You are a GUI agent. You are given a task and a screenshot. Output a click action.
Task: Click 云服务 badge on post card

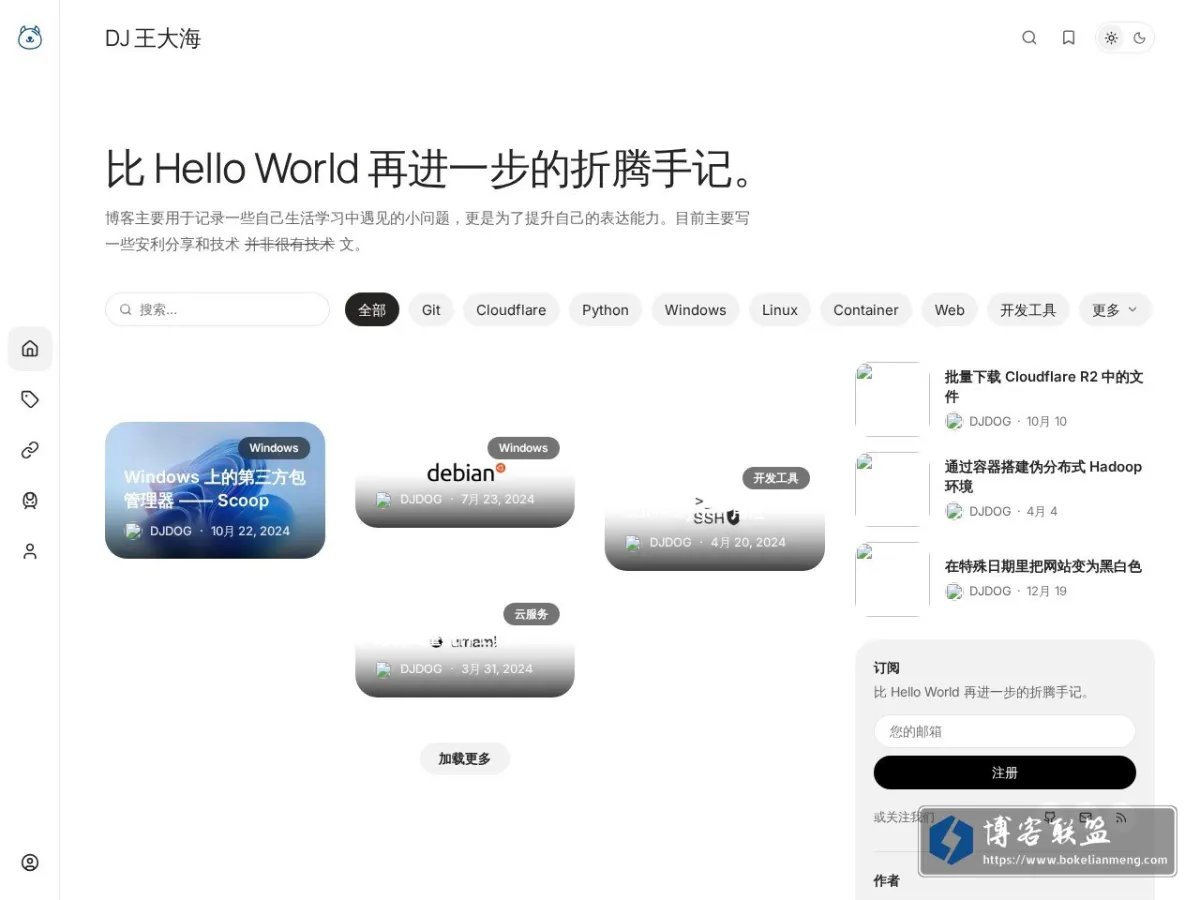tap(531, 614)
